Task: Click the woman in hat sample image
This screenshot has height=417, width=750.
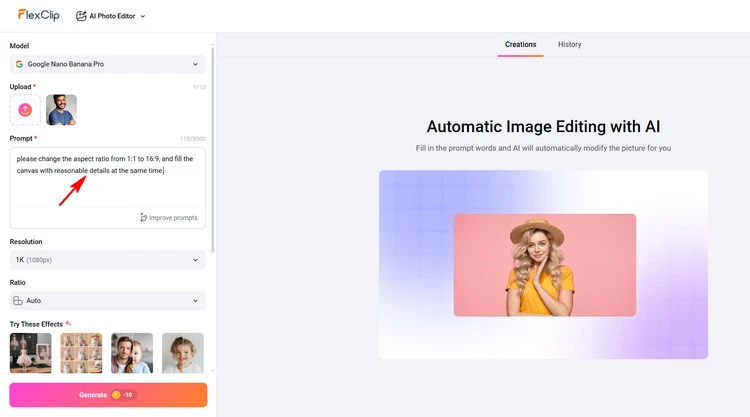Action: coord(545,265)
